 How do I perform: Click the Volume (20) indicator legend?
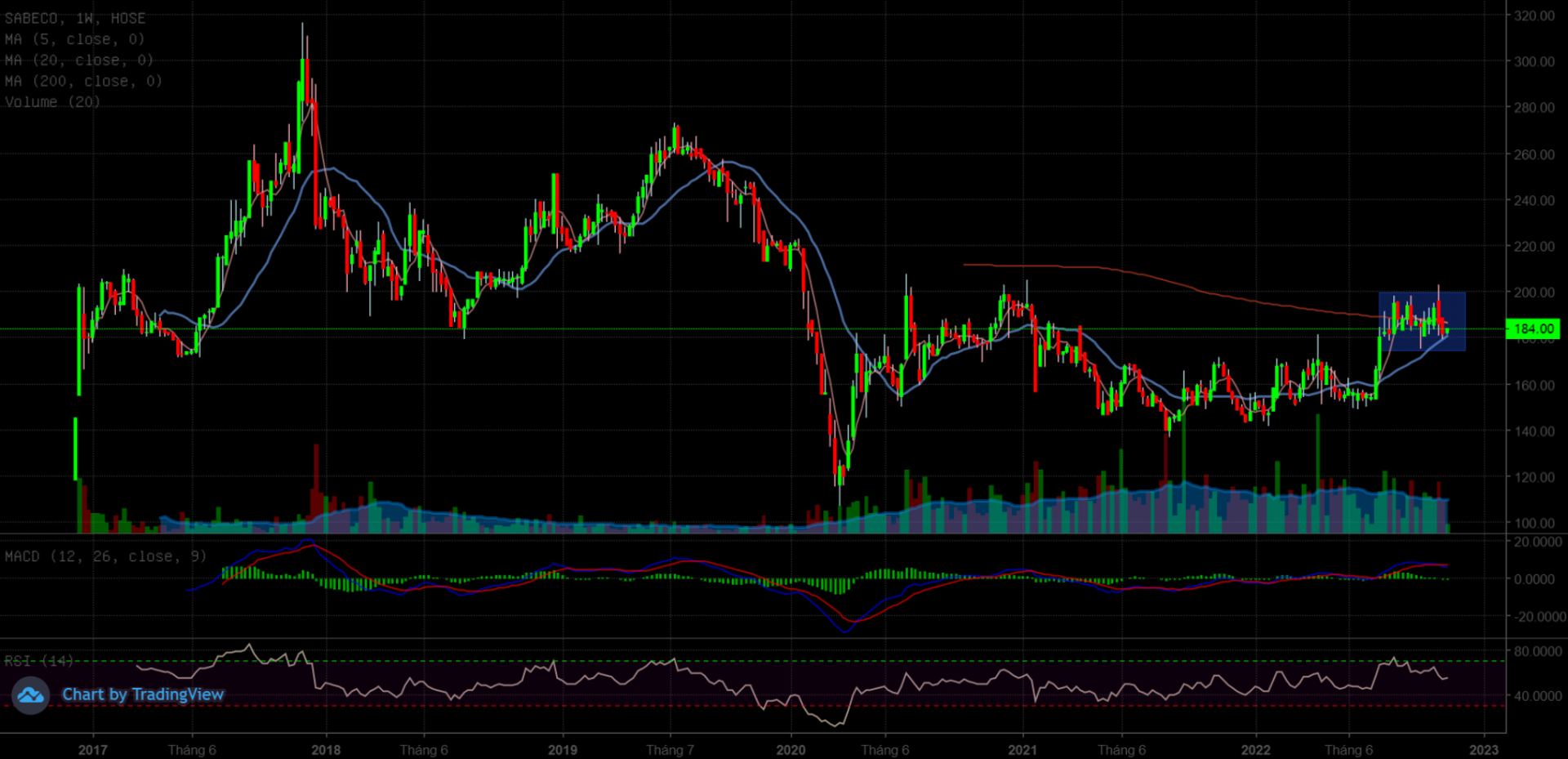52,102
